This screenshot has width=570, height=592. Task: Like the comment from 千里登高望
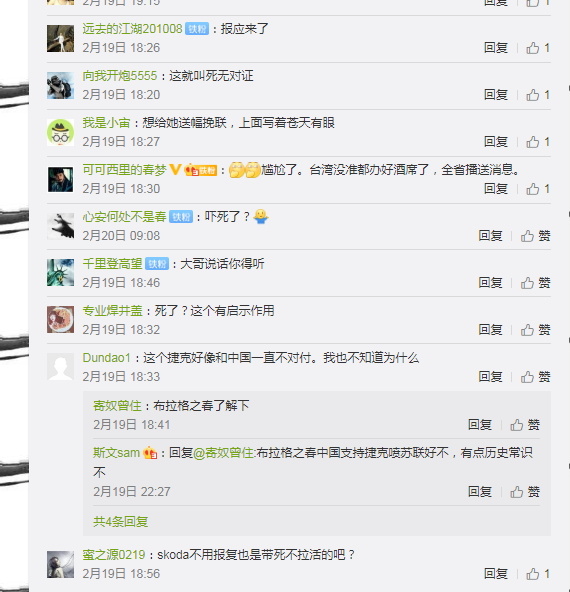535,283
